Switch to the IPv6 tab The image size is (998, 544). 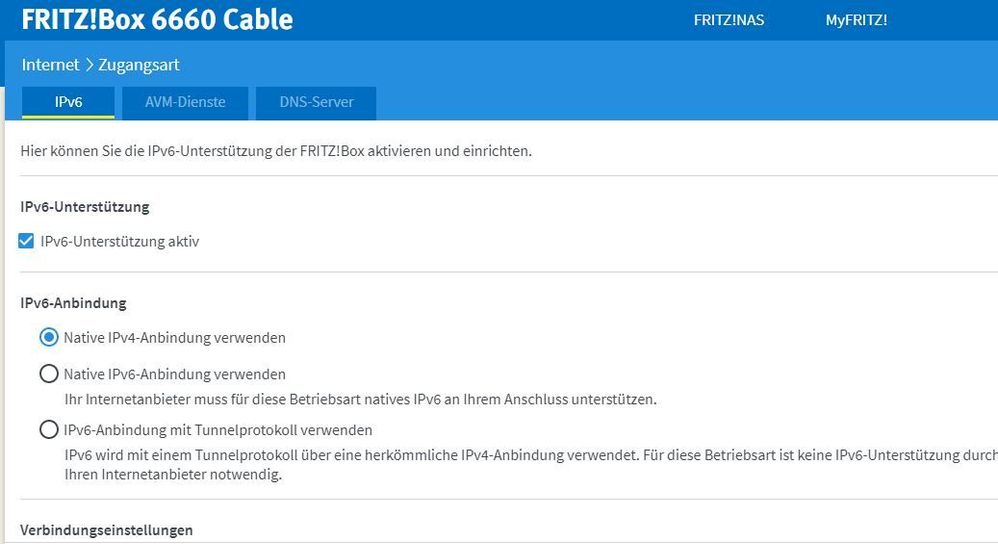point(68,102)
